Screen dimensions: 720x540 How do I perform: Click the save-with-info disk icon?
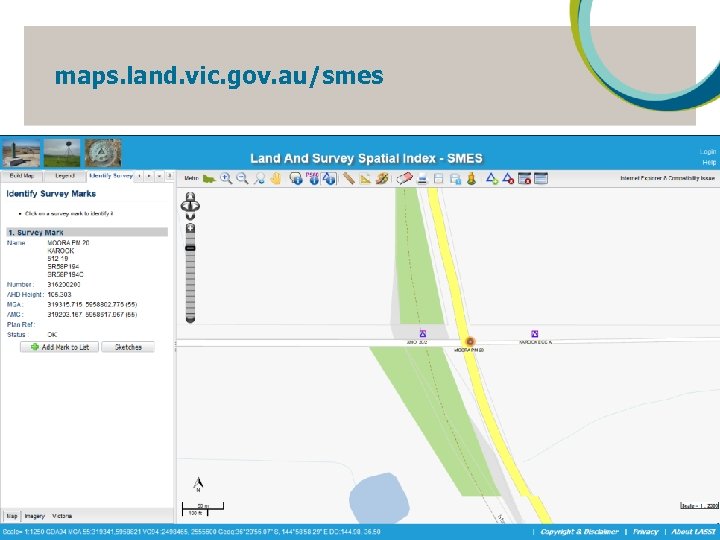pos(455,179)
